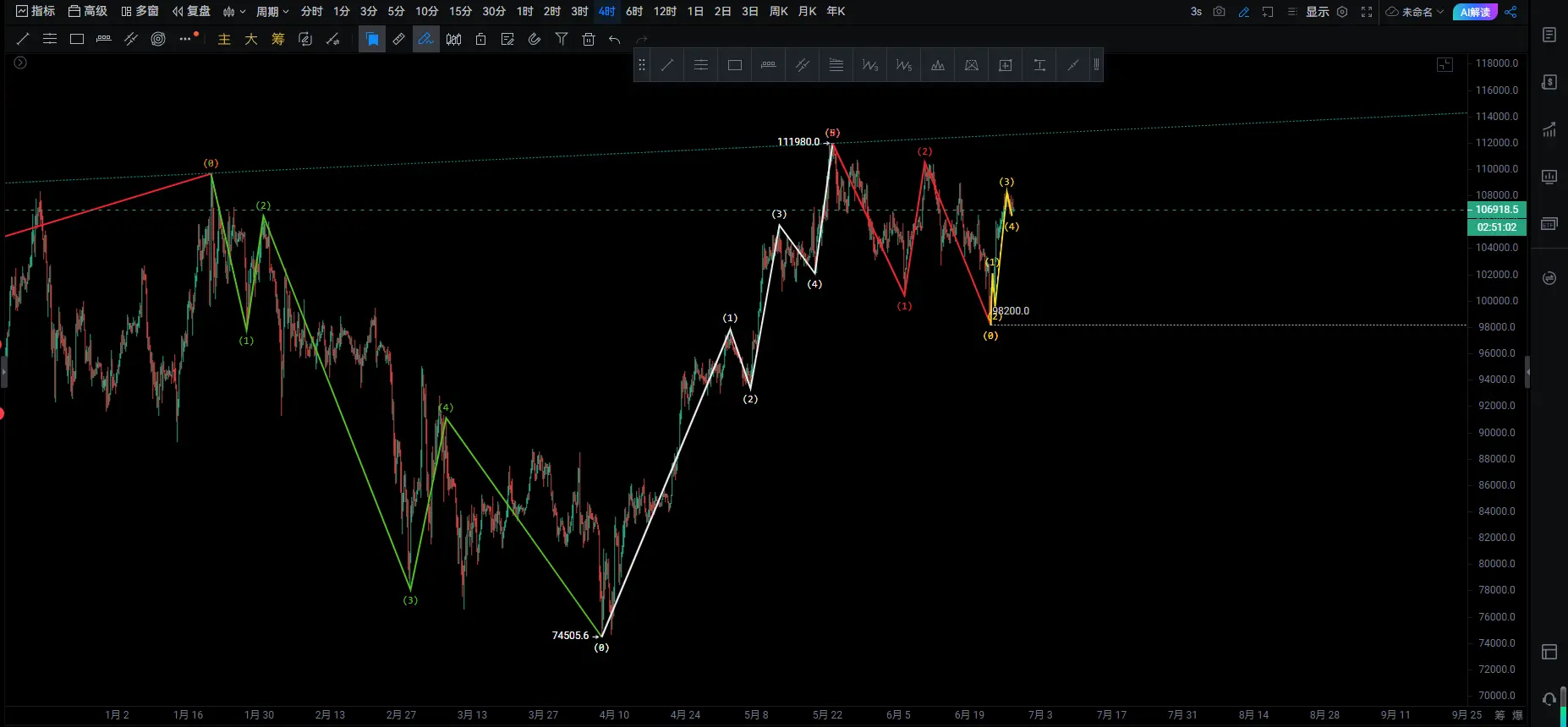Toggle the blue drawing pencil mode
1568x727 pixels.
(x=1243, y=12)
